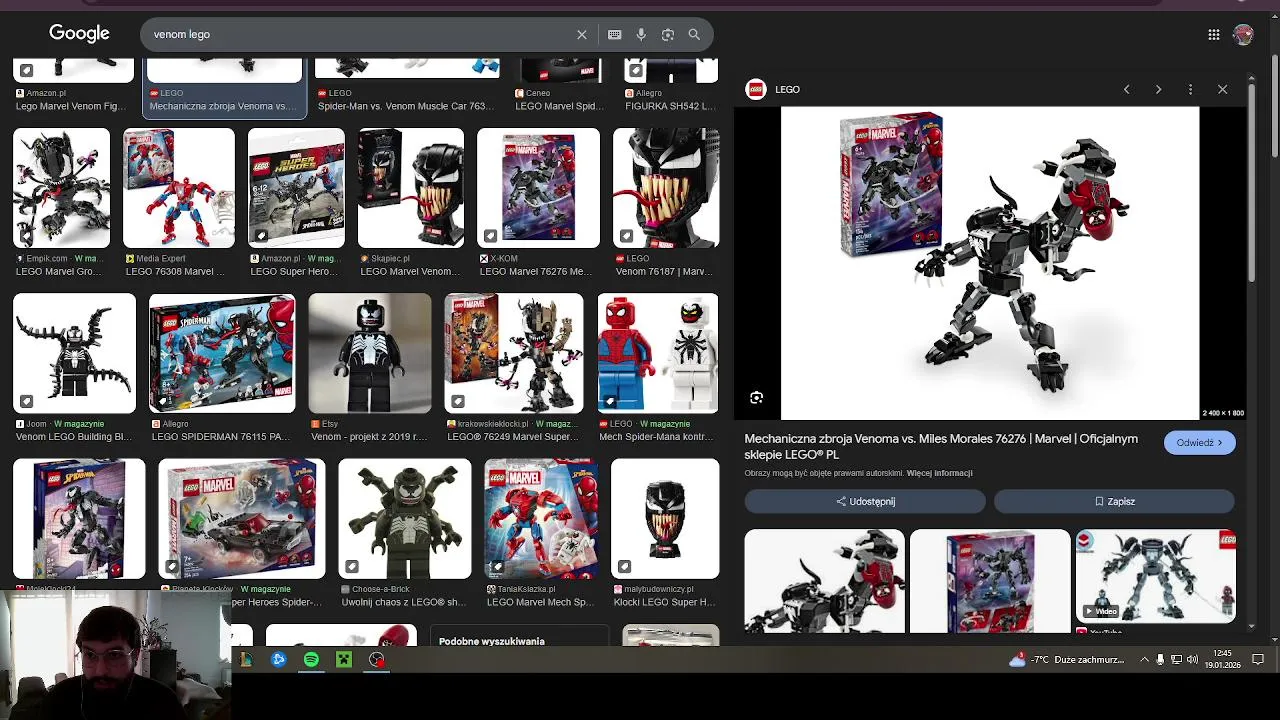Open the Google account avatar

1243,34
